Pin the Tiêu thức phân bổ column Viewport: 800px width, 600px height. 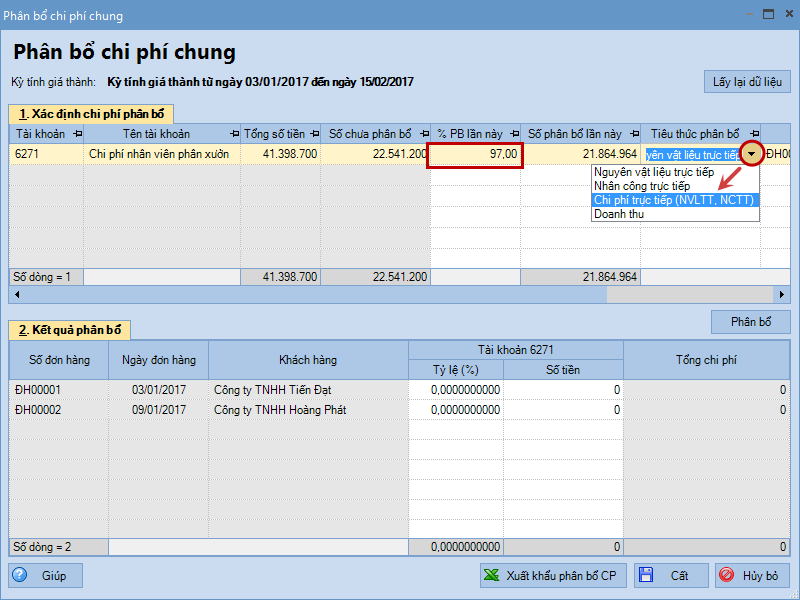click(x=752, y=134)
